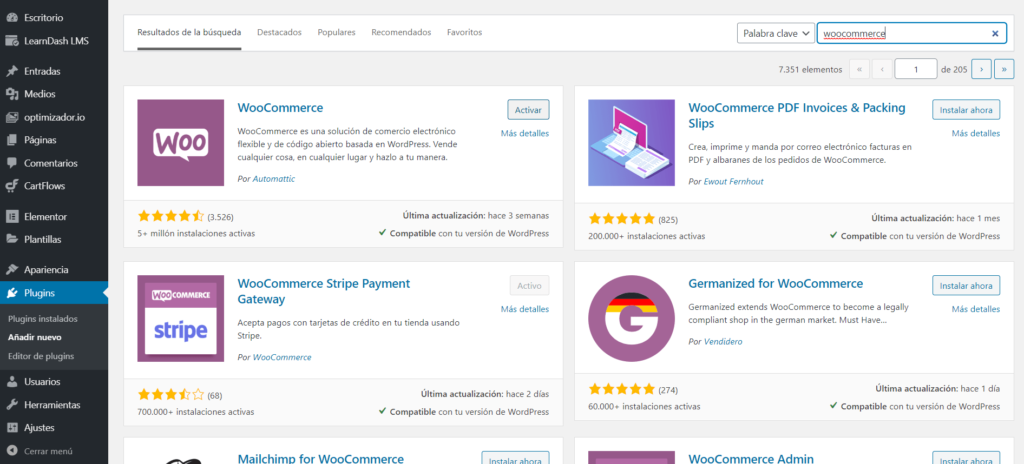Click Instalar ahora for Mailchimp for WooCommerce
This screenshot has width=1024, height=464.
(515, 459)
